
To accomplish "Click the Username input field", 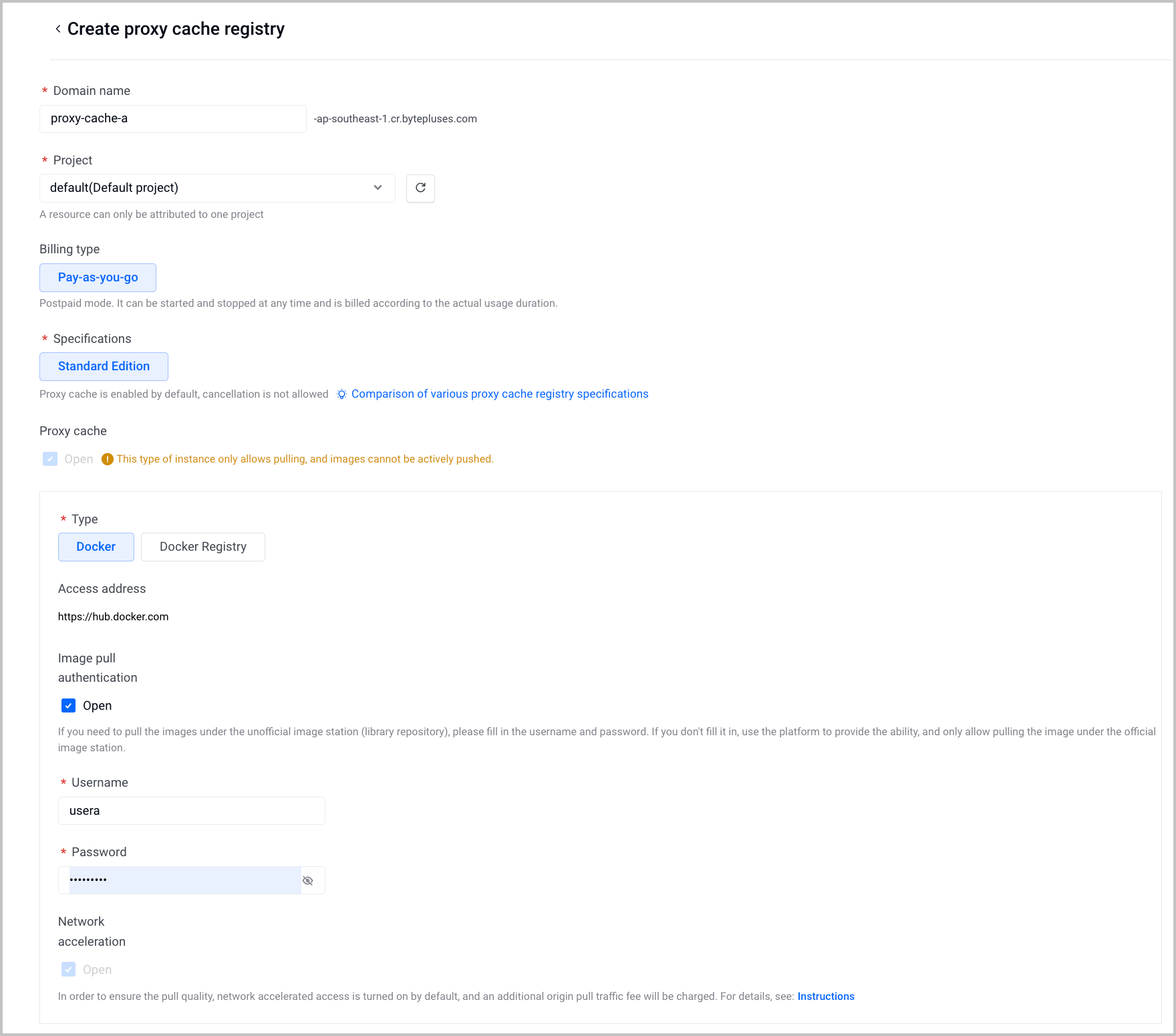I will (x=192, y=811).
